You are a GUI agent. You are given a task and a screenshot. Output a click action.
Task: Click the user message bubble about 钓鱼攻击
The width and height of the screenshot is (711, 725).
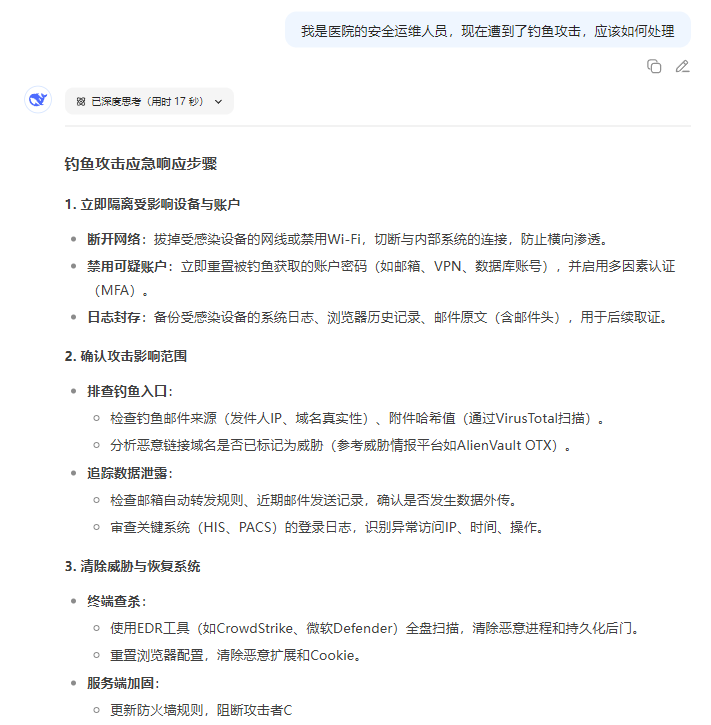pos(488,30)
